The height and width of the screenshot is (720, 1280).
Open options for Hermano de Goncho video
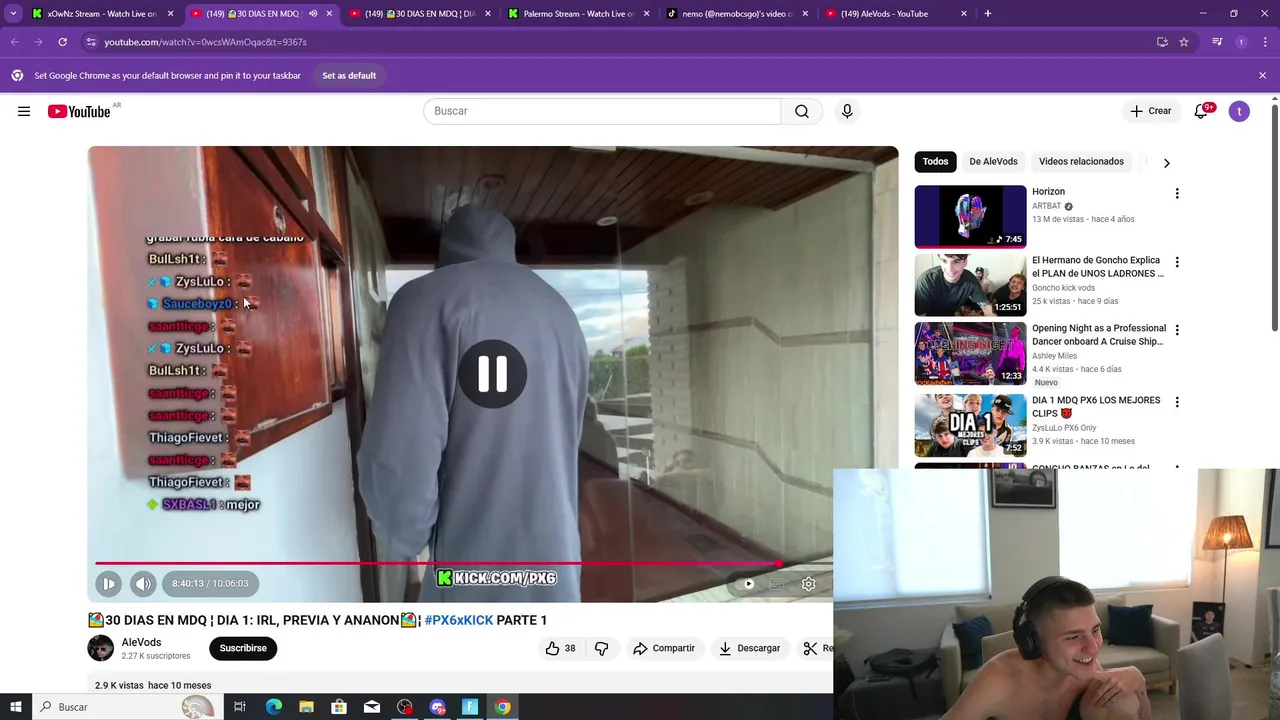click(1177, 263)
